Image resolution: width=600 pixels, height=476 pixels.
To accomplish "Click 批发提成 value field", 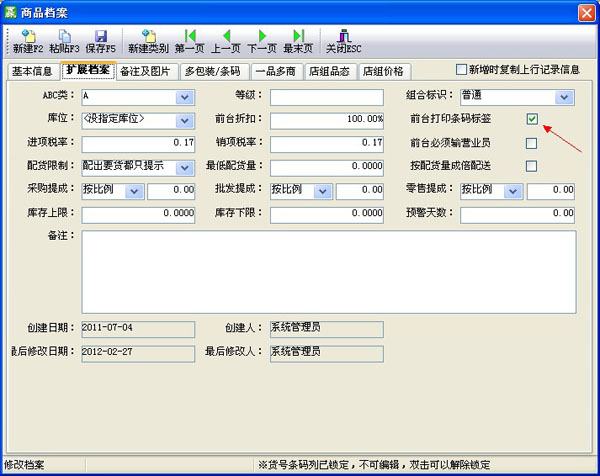I will (360, 191).
